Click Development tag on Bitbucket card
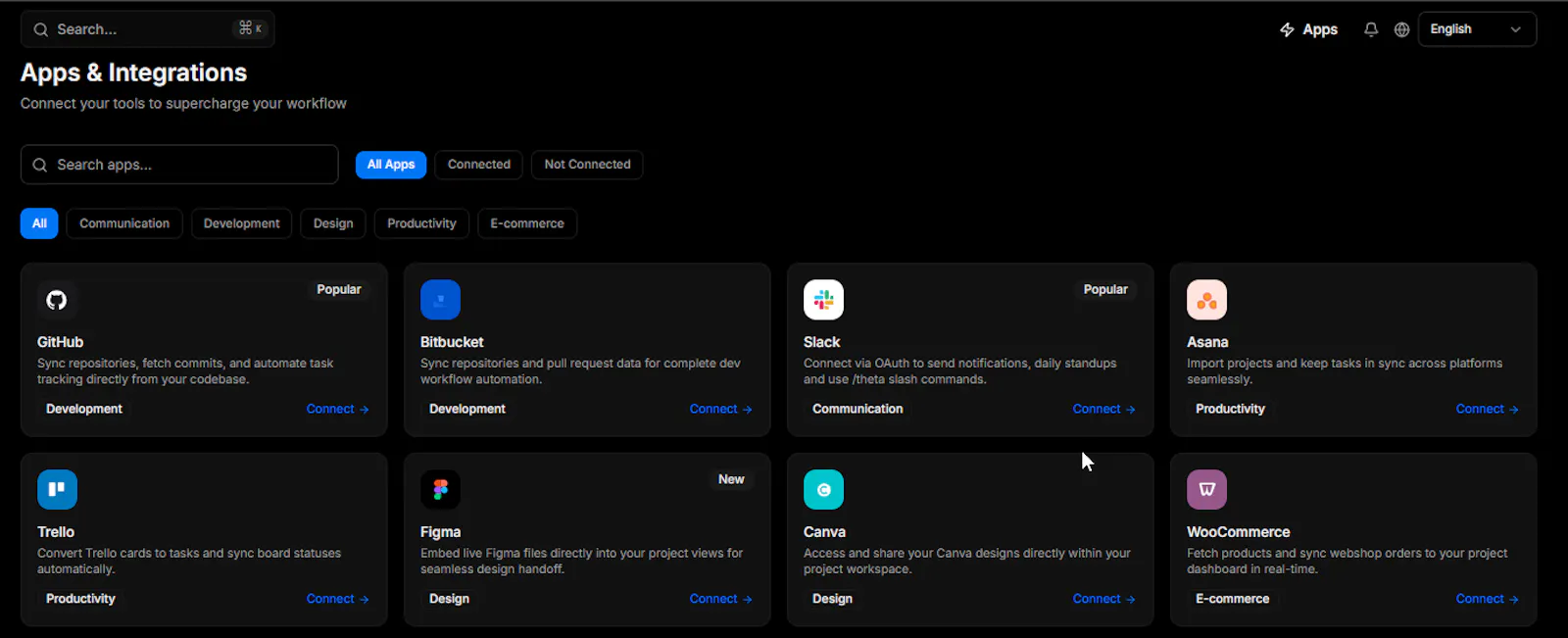1568x638 pixels. click(x=467, y=409)
